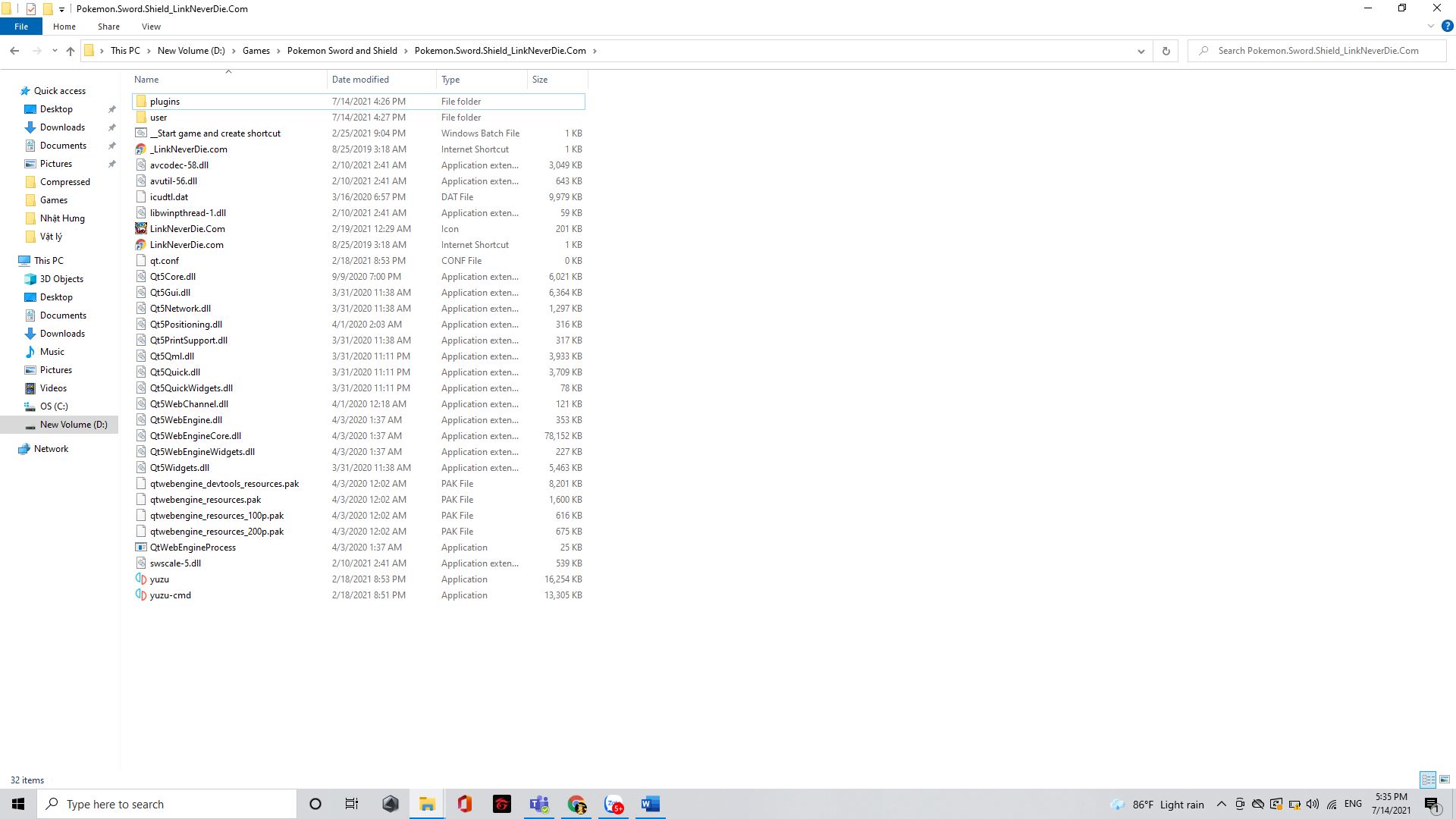Open Microsoft Word from taskbar

click(650, 804)
